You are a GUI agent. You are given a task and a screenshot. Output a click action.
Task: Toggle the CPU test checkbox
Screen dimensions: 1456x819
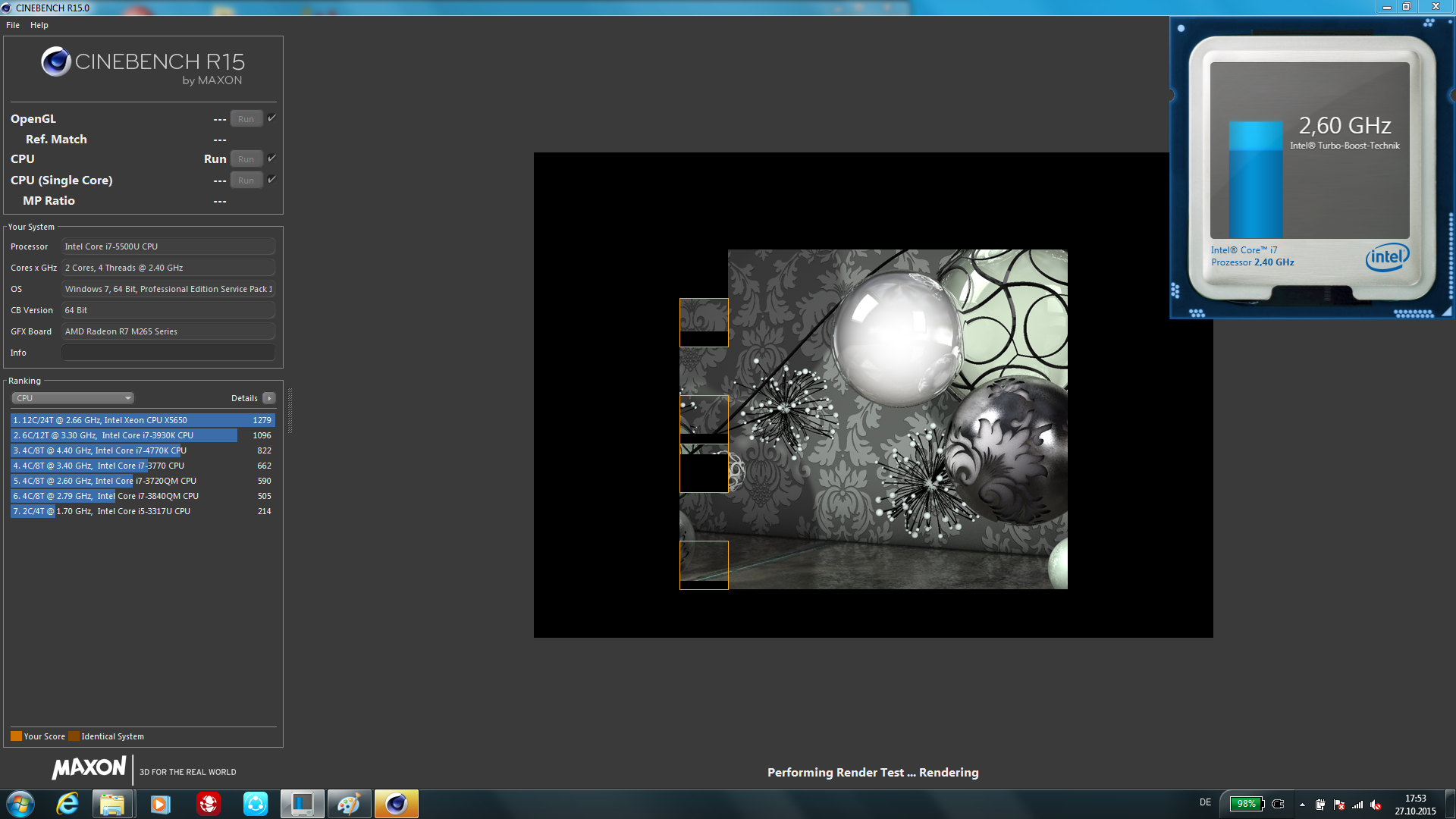click(x=272, y=158)
